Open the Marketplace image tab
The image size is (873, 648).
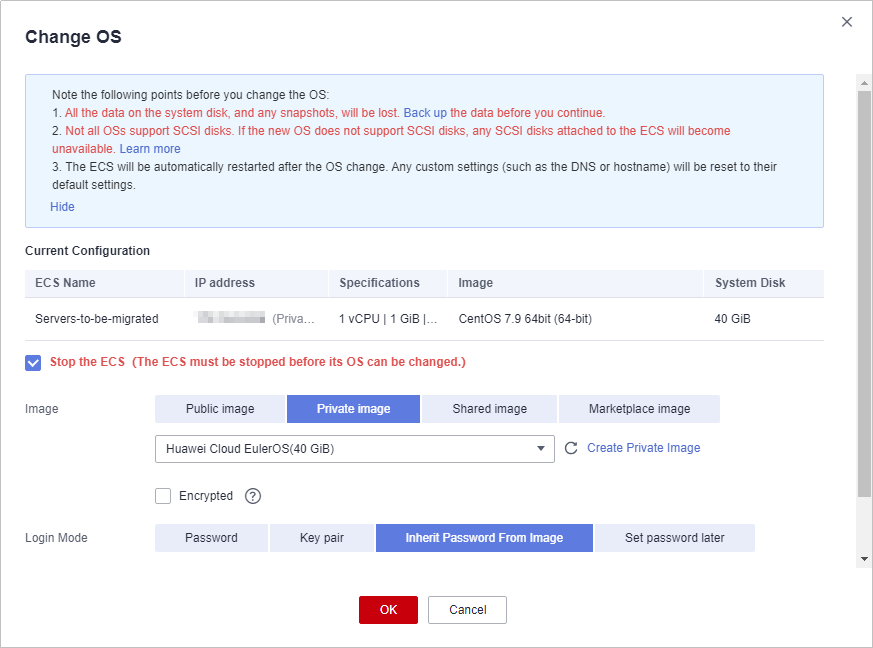639,409
